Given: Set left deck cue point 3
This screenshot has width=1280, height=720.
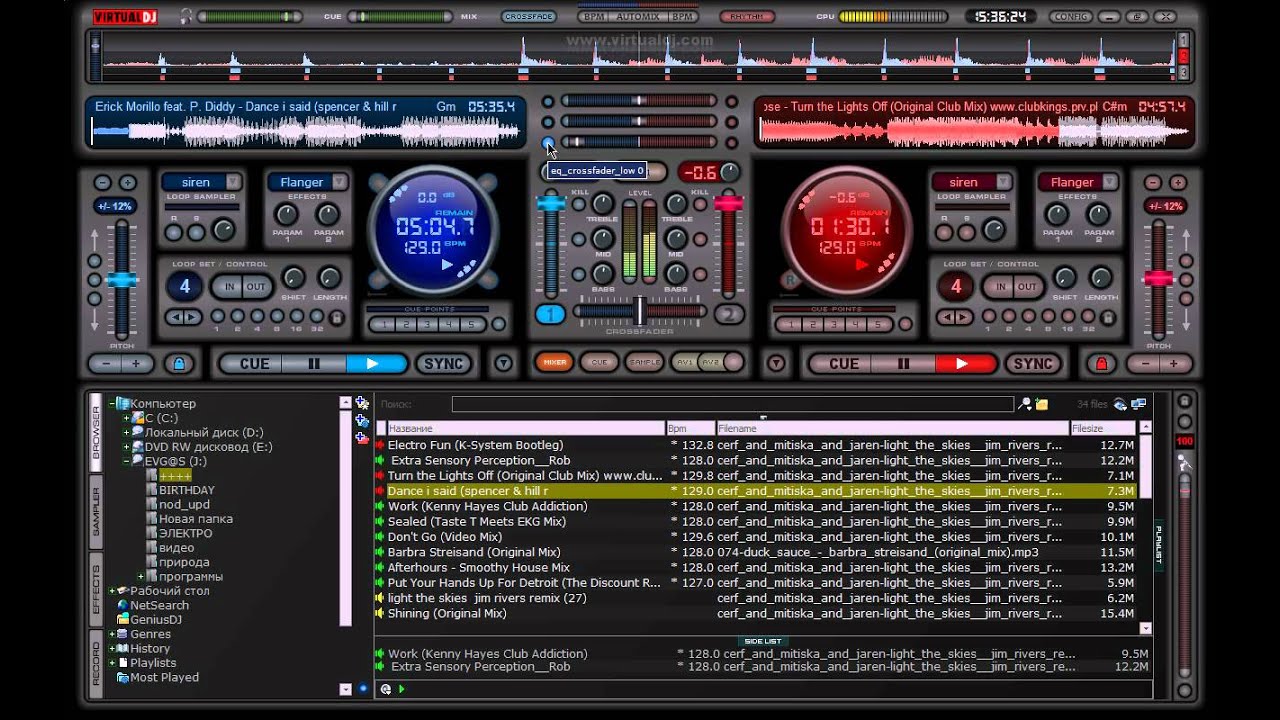Looking at the screenshot, I should point(427,324).
